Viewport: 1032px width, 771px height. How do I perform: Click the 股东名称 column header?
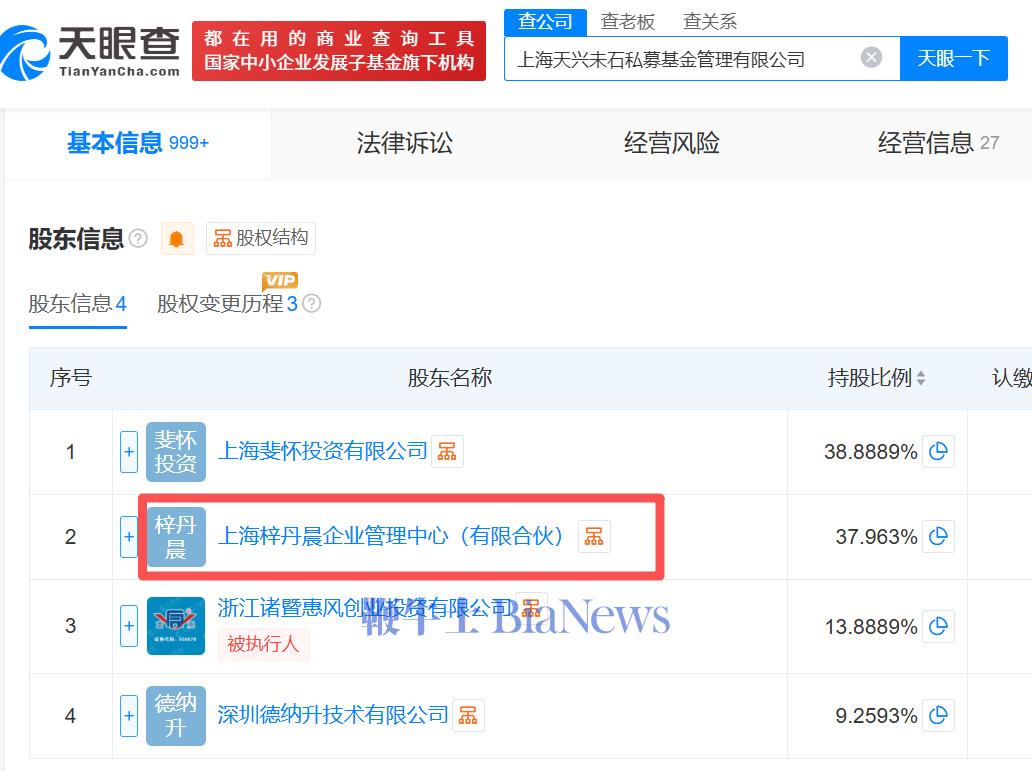[x=450, y=378]
